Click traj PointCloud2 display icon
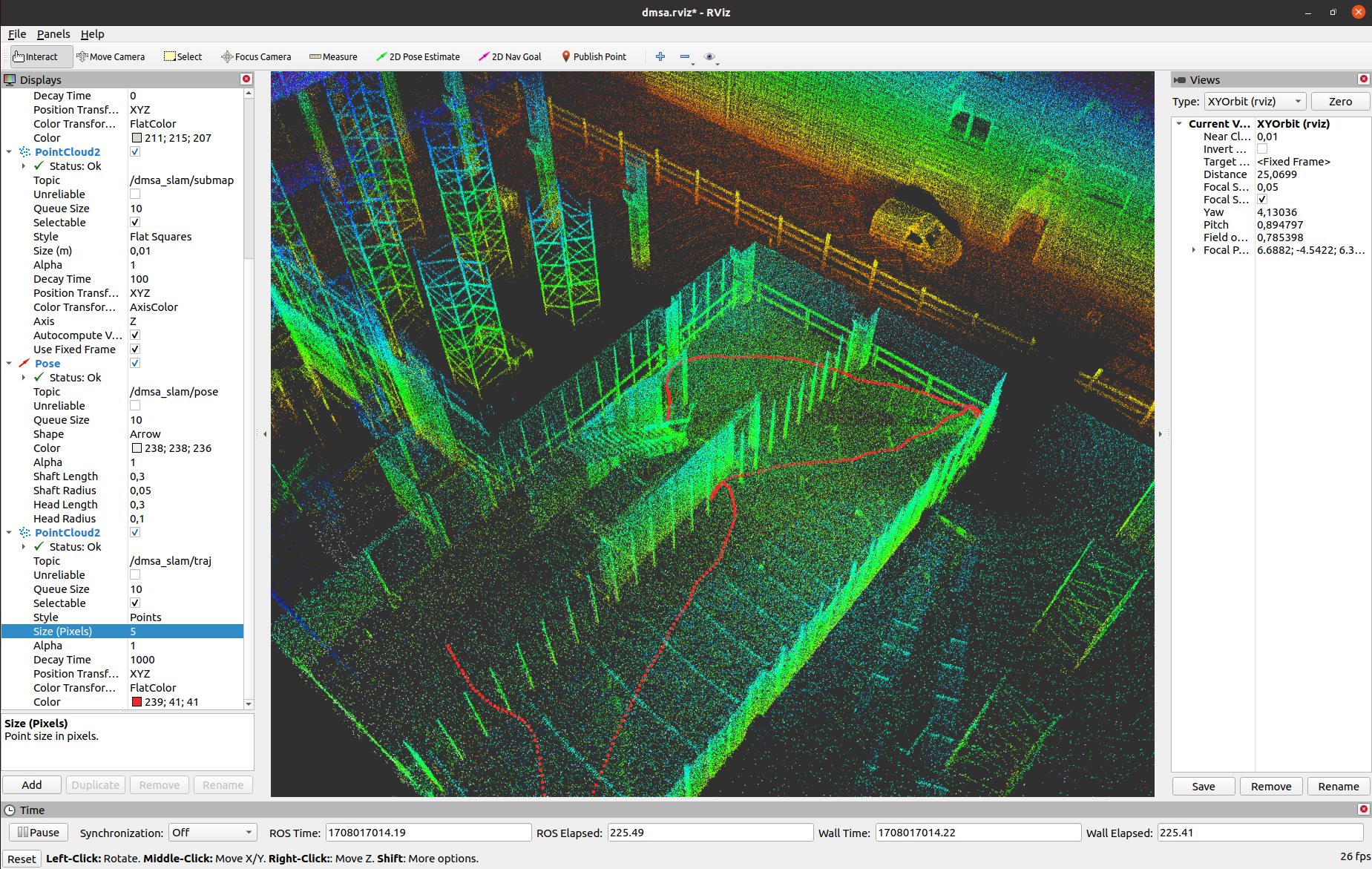The height and width of the screenshot is (869, 1372). [x=24, y=533]
